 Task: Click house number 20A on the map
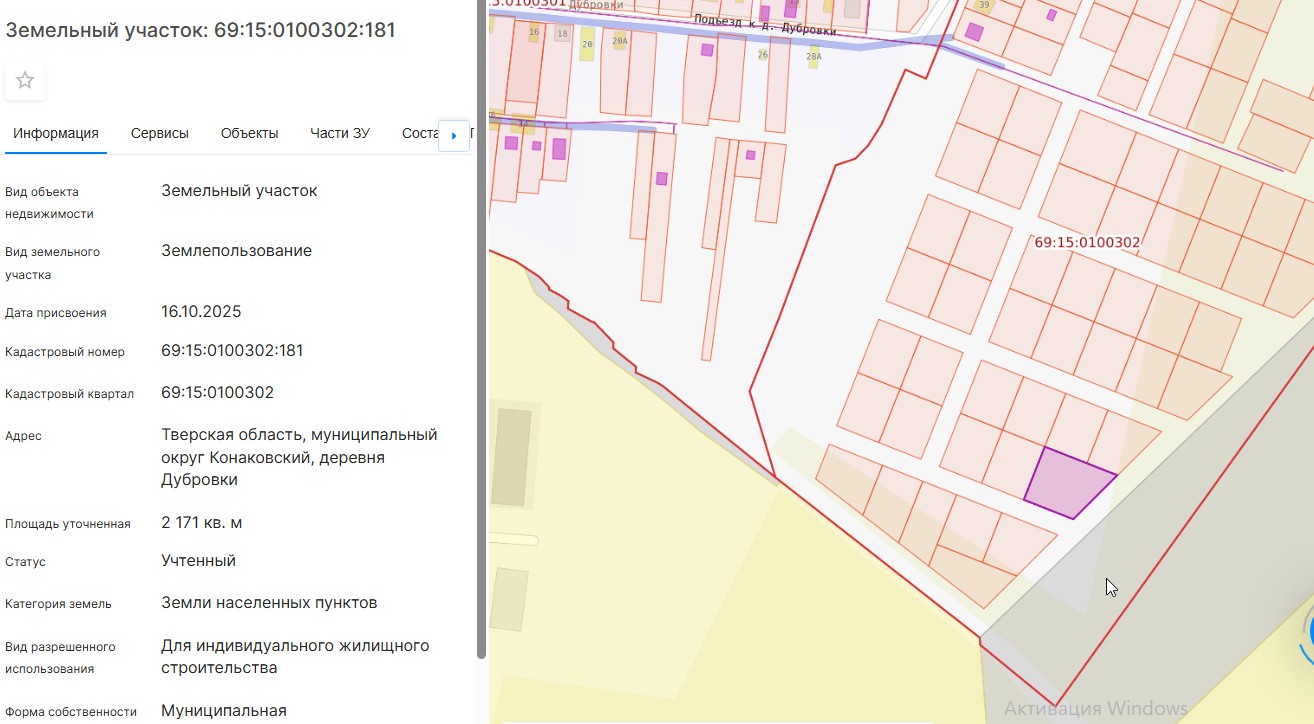[620, 41]
